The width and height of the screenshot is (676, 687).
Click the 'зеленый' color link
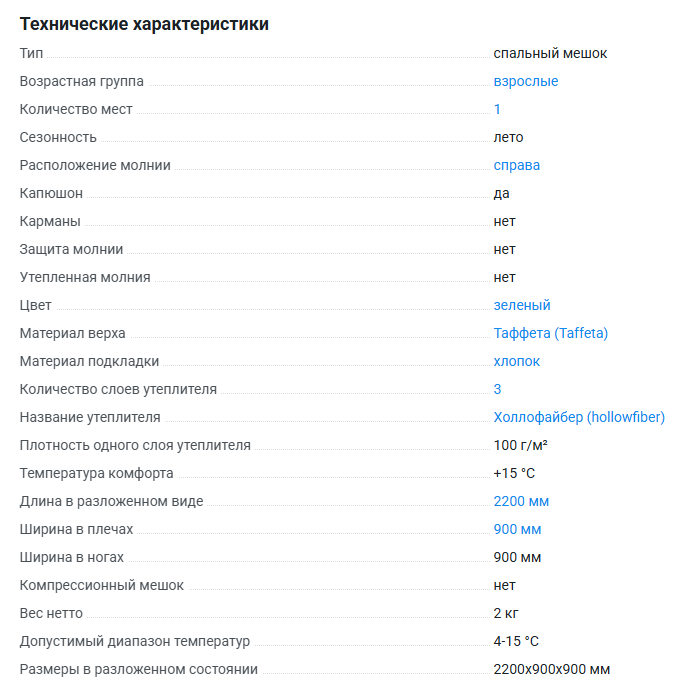click(521, 305)
